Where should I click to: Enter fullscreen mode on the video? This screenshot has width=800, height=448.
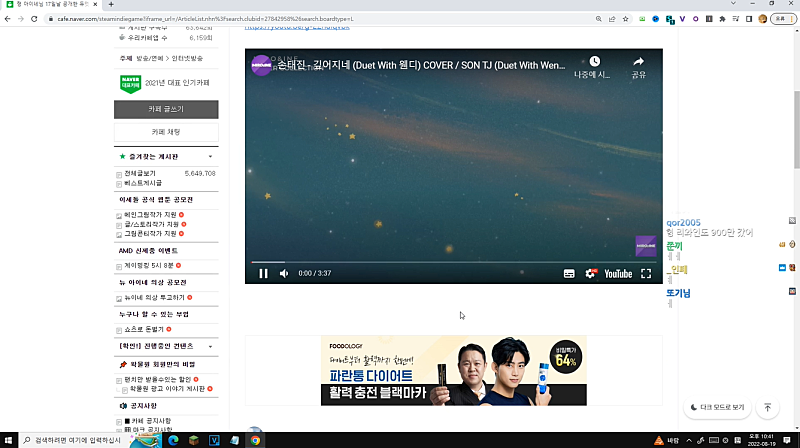[x=646, y=273]
